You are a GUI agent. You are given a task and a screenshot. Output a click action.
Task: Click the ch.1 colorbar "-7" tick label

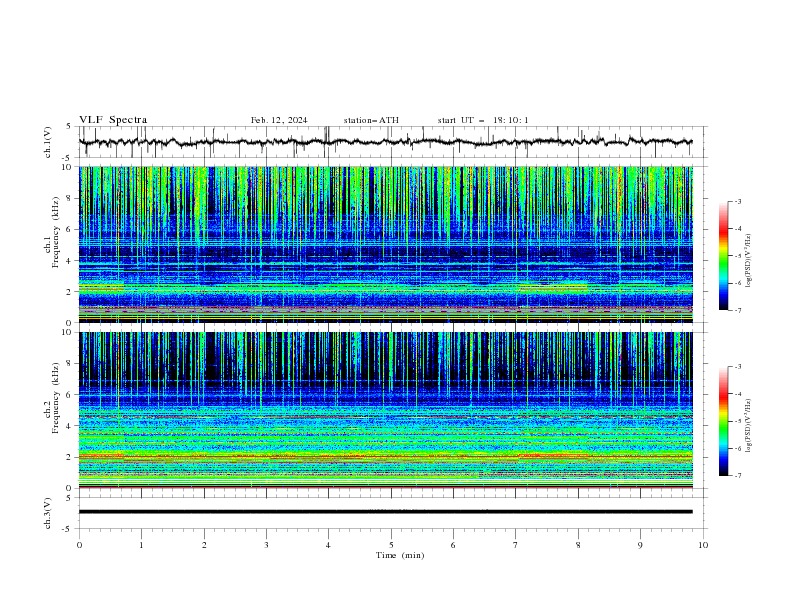tap(738, 310)
